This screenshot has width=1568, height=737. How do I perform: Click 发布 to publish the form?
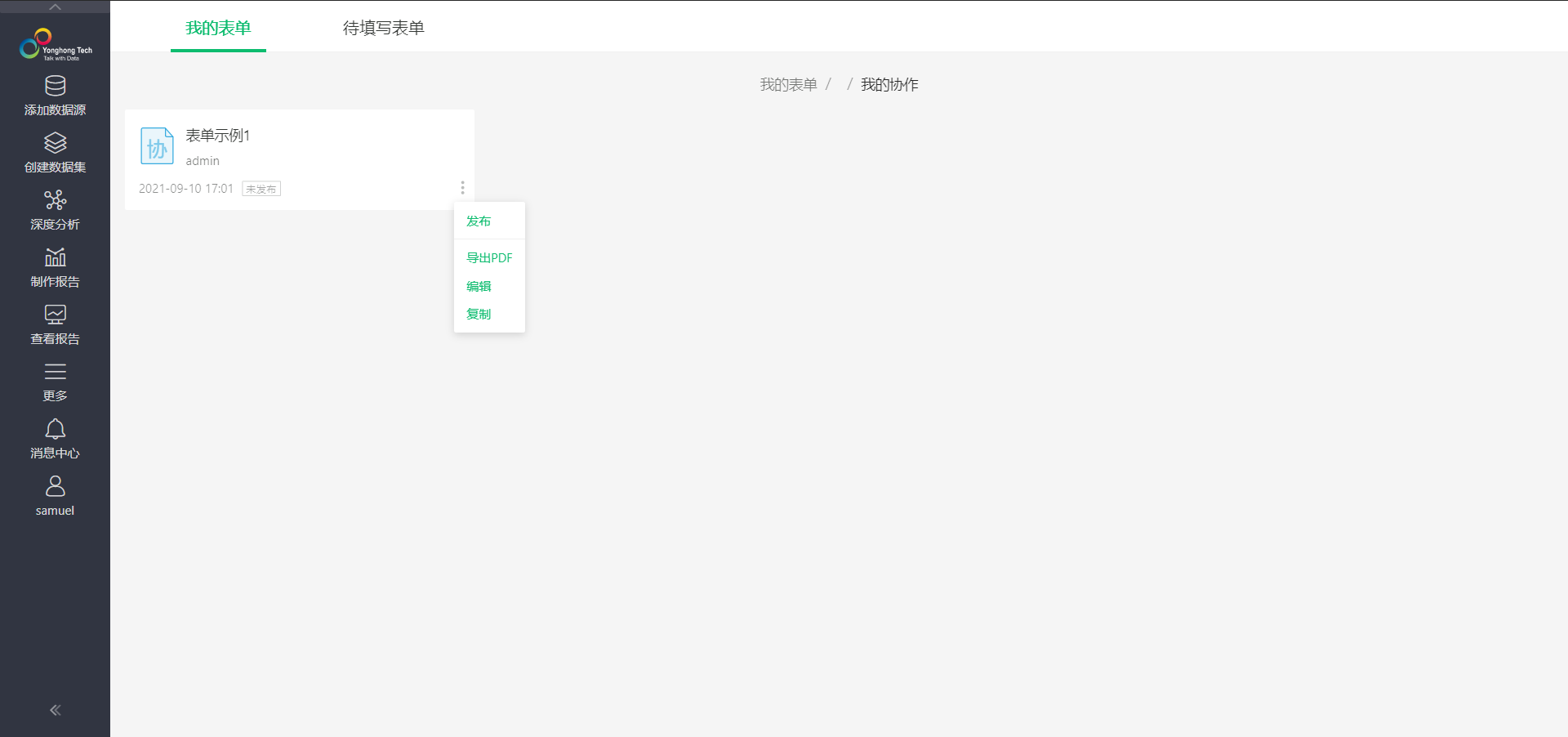[479, 221]
